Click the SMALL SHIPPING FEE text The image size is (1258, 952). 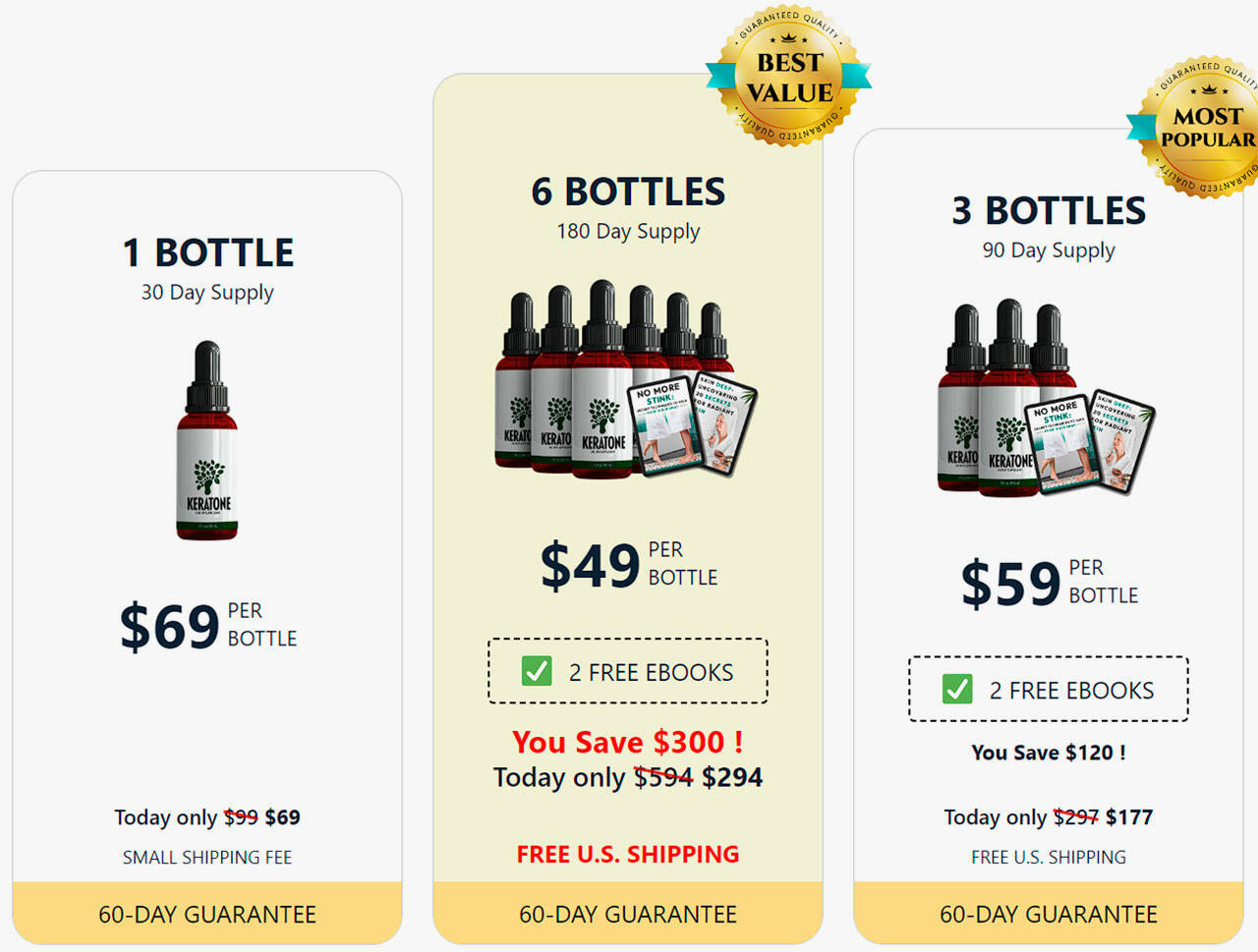[x=207, y=857]
